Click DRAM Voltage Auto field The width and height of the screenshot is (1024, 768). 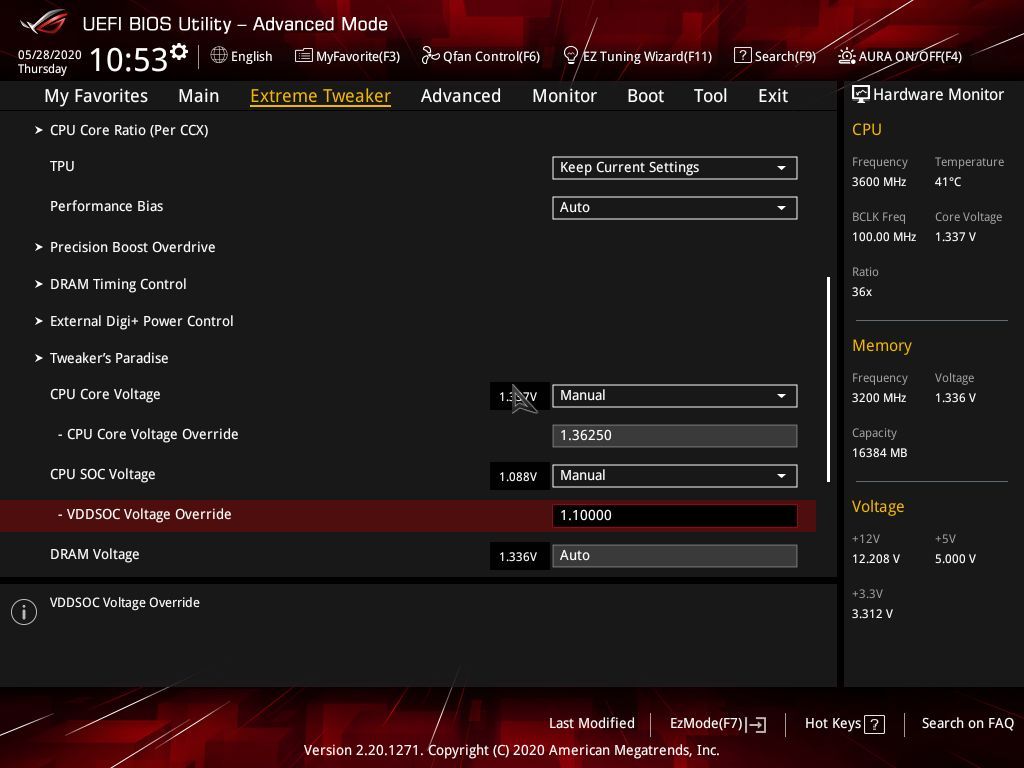tap(675, 556)
